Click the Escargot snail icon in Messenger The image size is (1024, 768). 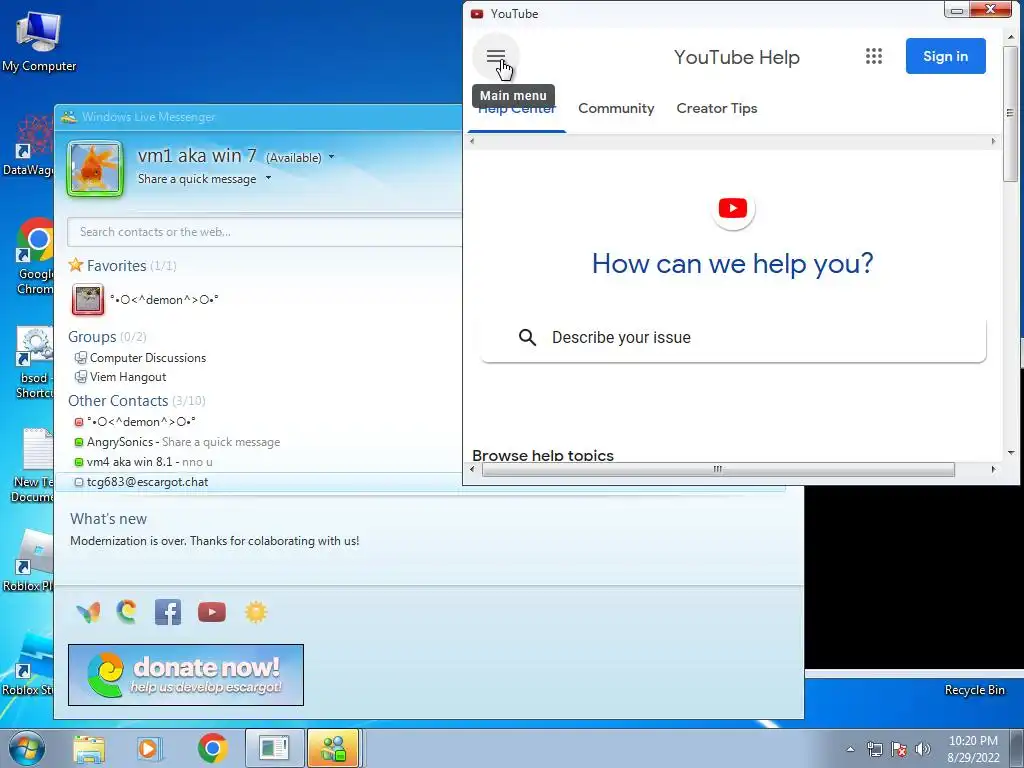point(127,612)
